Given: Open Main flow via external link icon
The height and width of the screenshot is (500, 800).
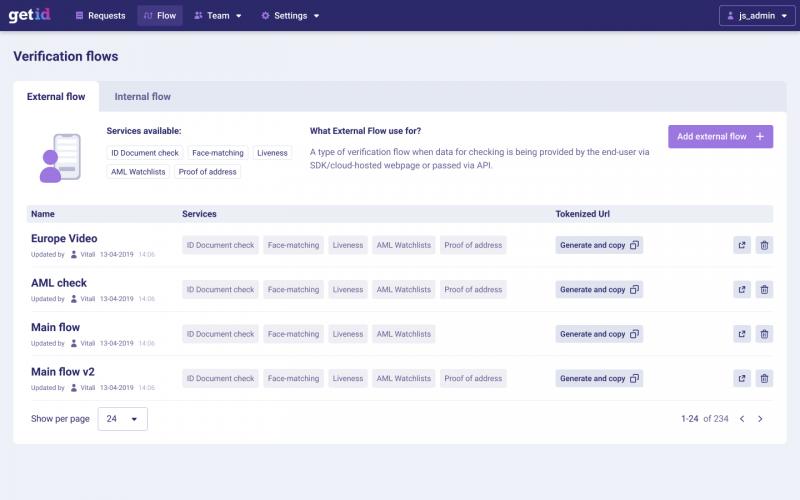Looking at the screenshot, I should point(742,334).
